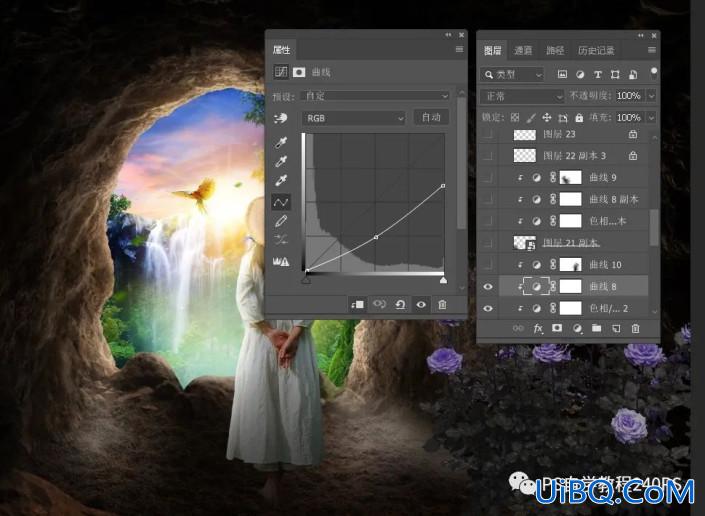
Task: Click the lock all icon
Action: point(579,118)
